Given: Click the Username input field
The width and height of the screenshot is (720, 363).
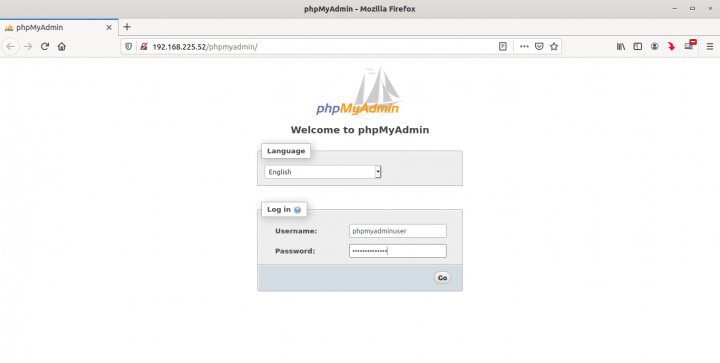Looking at the screenshot, I should pos(398,231).
